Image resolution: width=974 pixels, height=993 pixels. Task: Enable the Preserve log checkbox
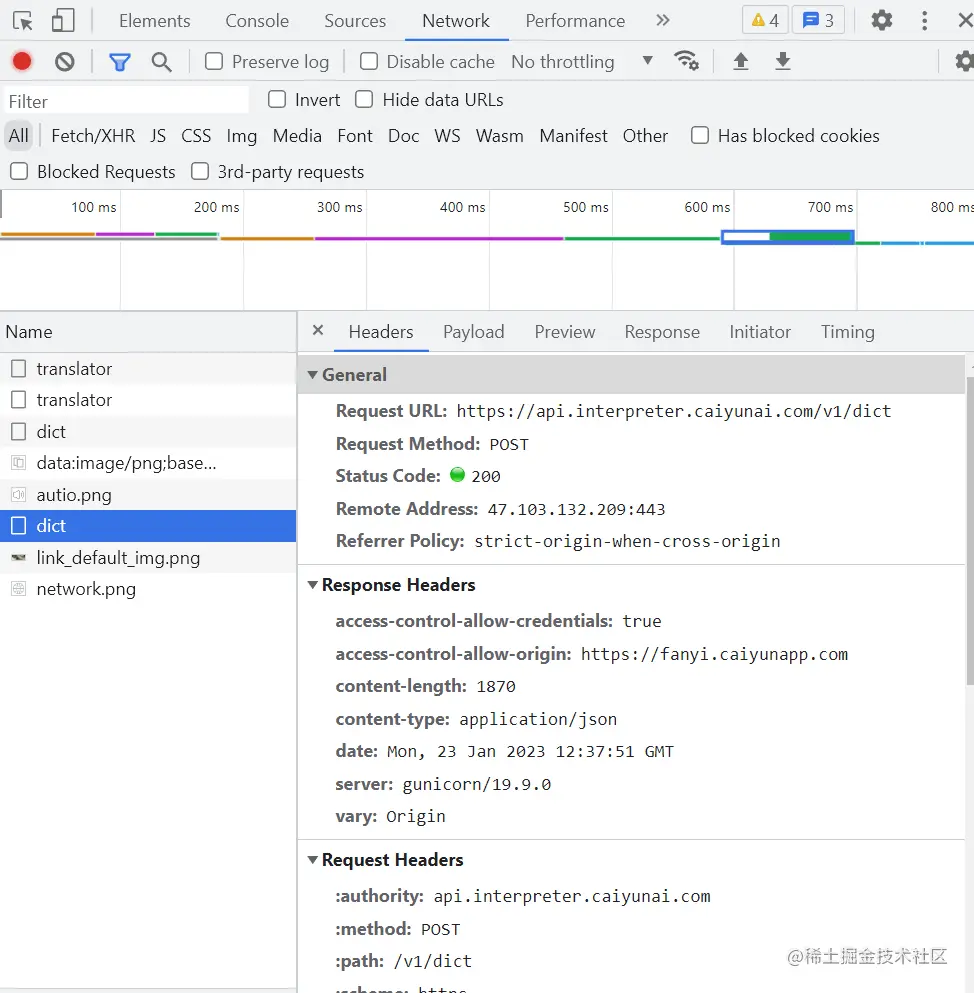[214, 61]
